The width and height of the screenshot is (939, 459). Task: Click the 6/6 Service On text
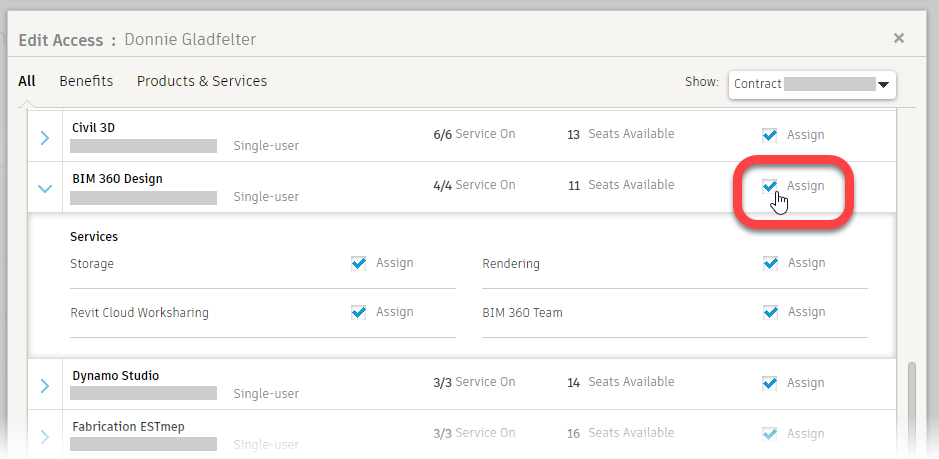[474, 134]
